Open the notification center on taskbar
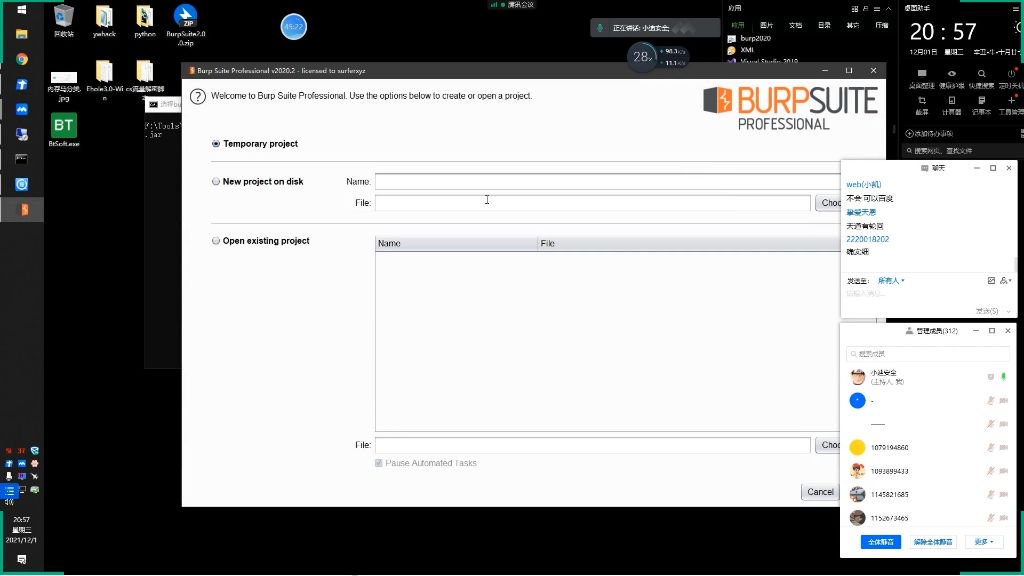Viewport: 1024px width, 576px height. (22, 560)
